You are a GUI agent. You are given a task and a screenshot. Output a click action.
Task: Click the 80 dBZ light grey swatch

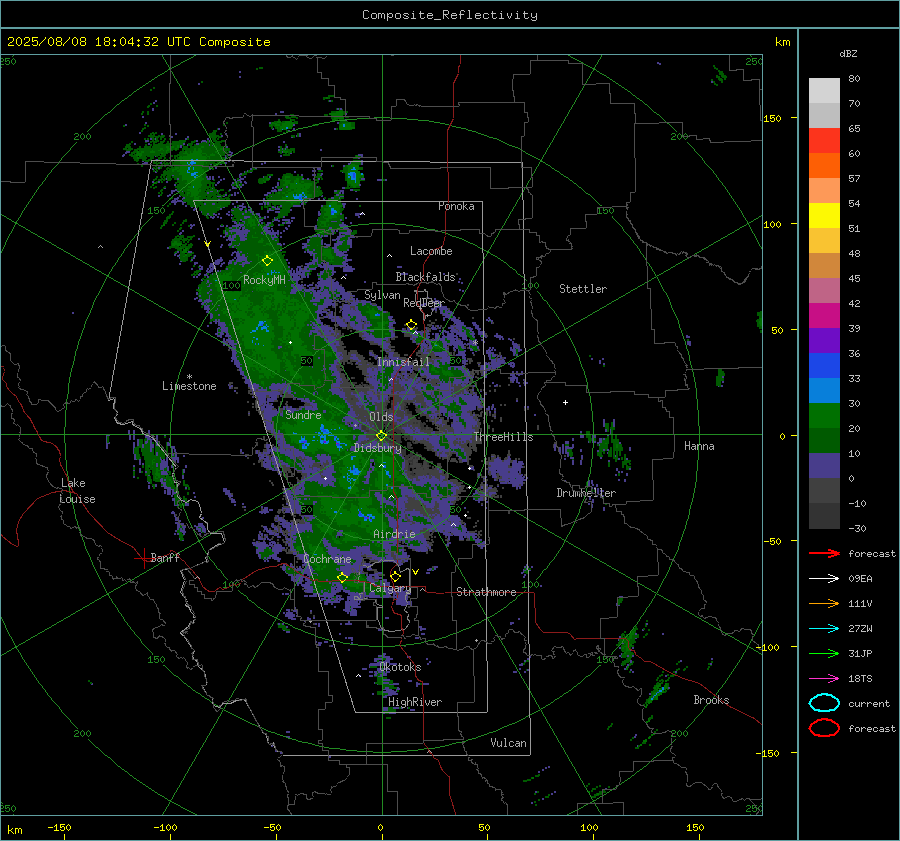(x=824, y=91)
